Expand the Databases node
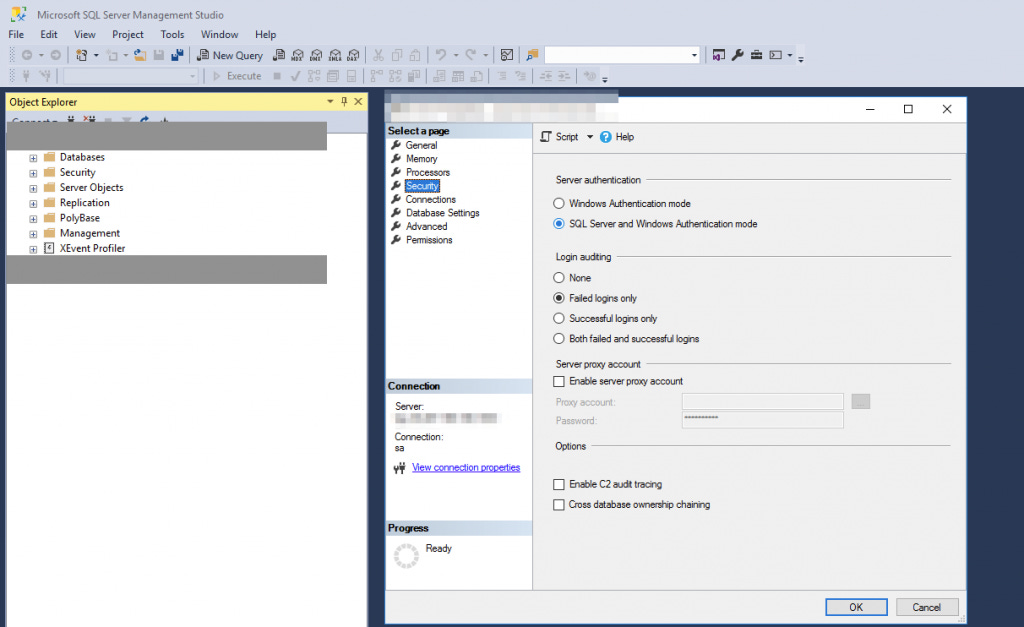 coord(33,158)
